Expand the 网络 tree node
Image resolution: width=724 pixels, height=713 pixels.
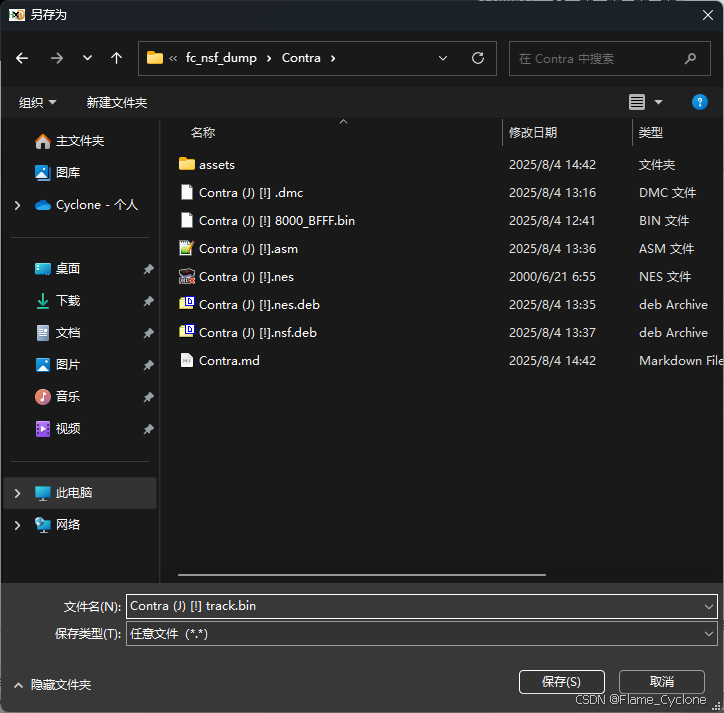[x=17, y=525]
